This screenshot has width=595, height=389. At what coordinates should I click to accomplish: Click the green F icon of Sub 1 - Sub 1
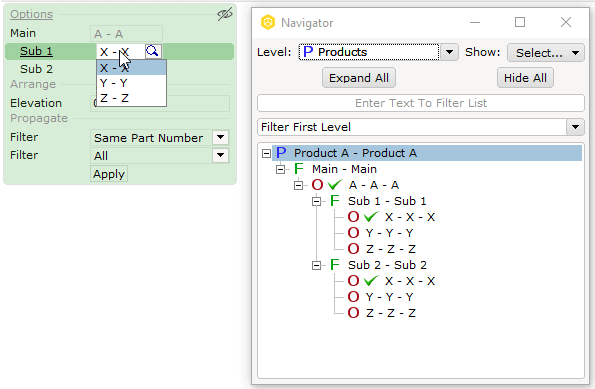click(335, 201)
